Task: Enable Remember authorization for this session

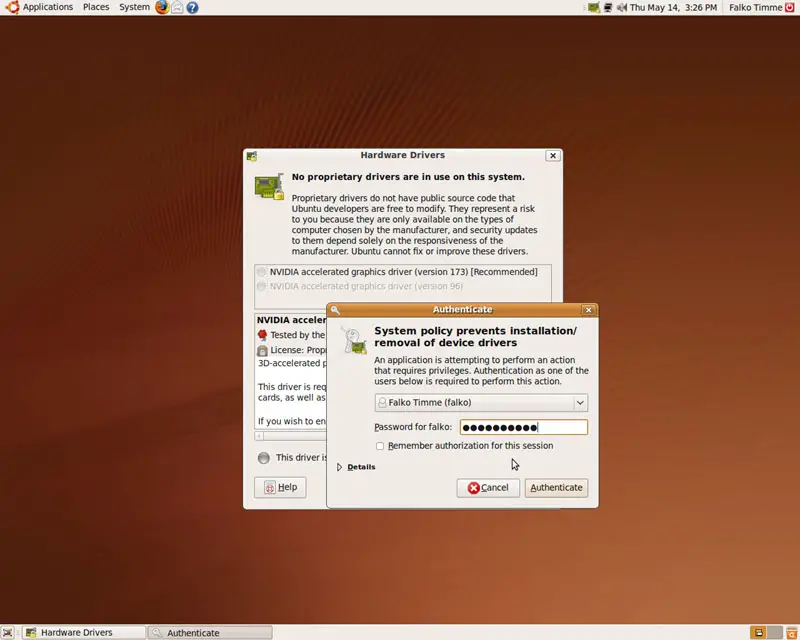Action: (x=380, y=446)
